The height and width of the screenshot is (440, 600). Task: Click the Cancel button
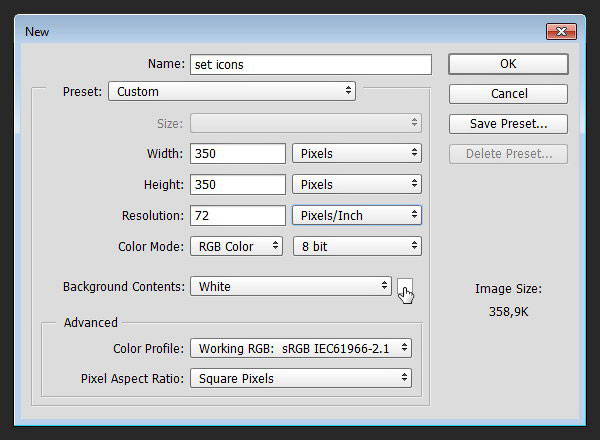coord(508,94)
